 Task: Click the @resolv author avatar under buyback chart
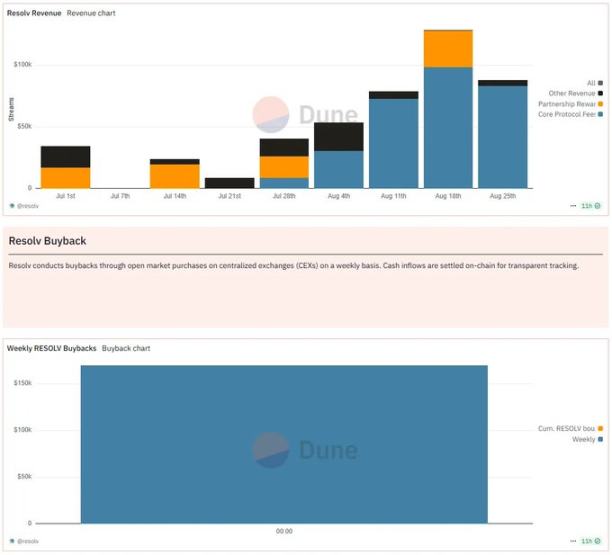tap(12, 541)
